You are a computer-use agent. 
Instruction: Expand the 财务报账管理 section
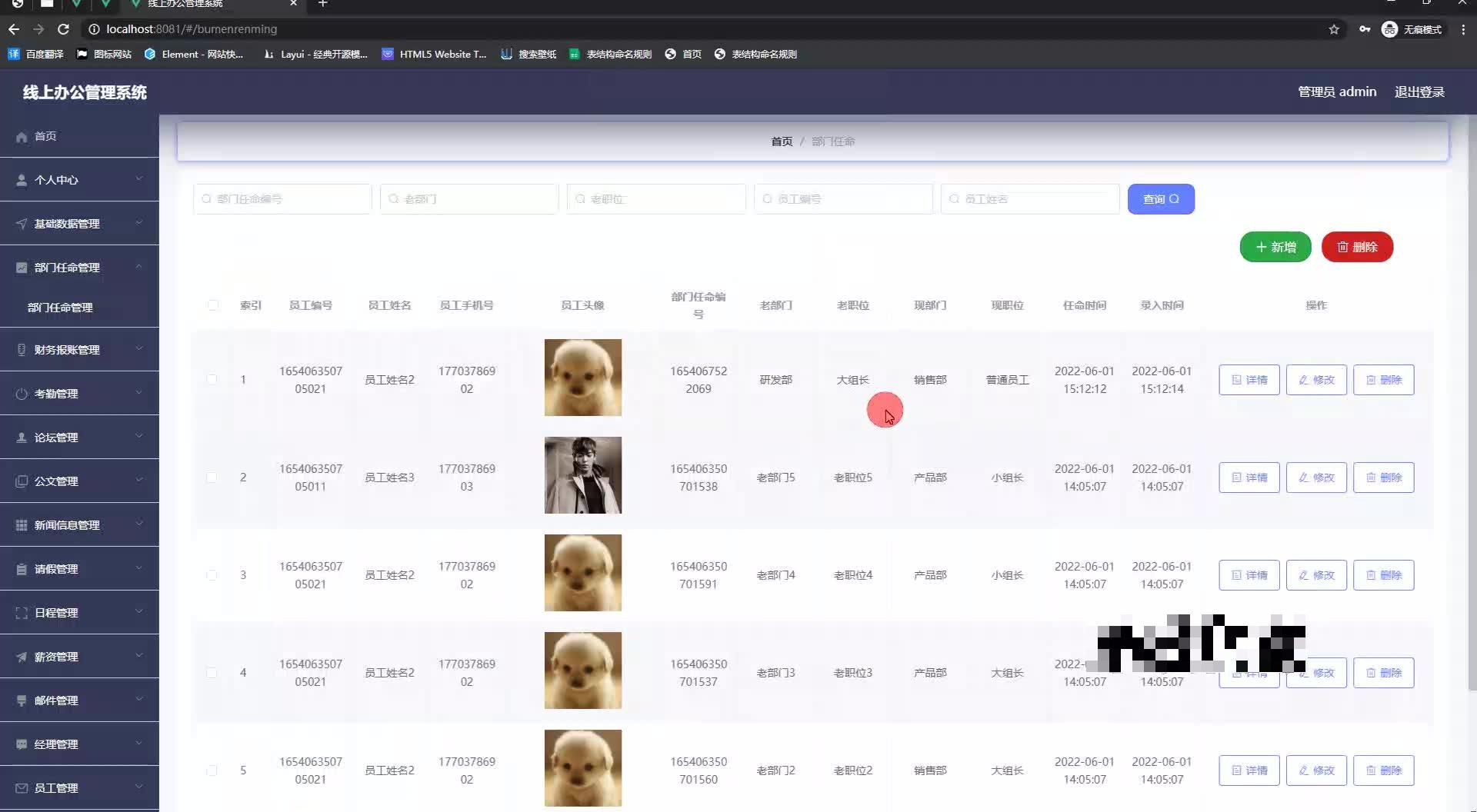point(79,349)
